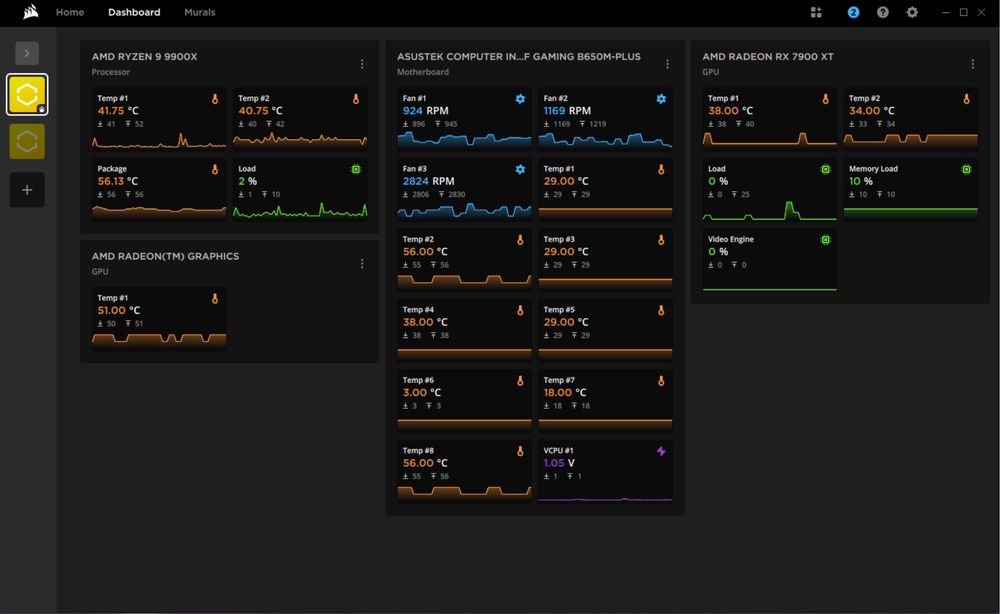
Task: Click chip icon on Memory Load tile
Action: [967, 169]
